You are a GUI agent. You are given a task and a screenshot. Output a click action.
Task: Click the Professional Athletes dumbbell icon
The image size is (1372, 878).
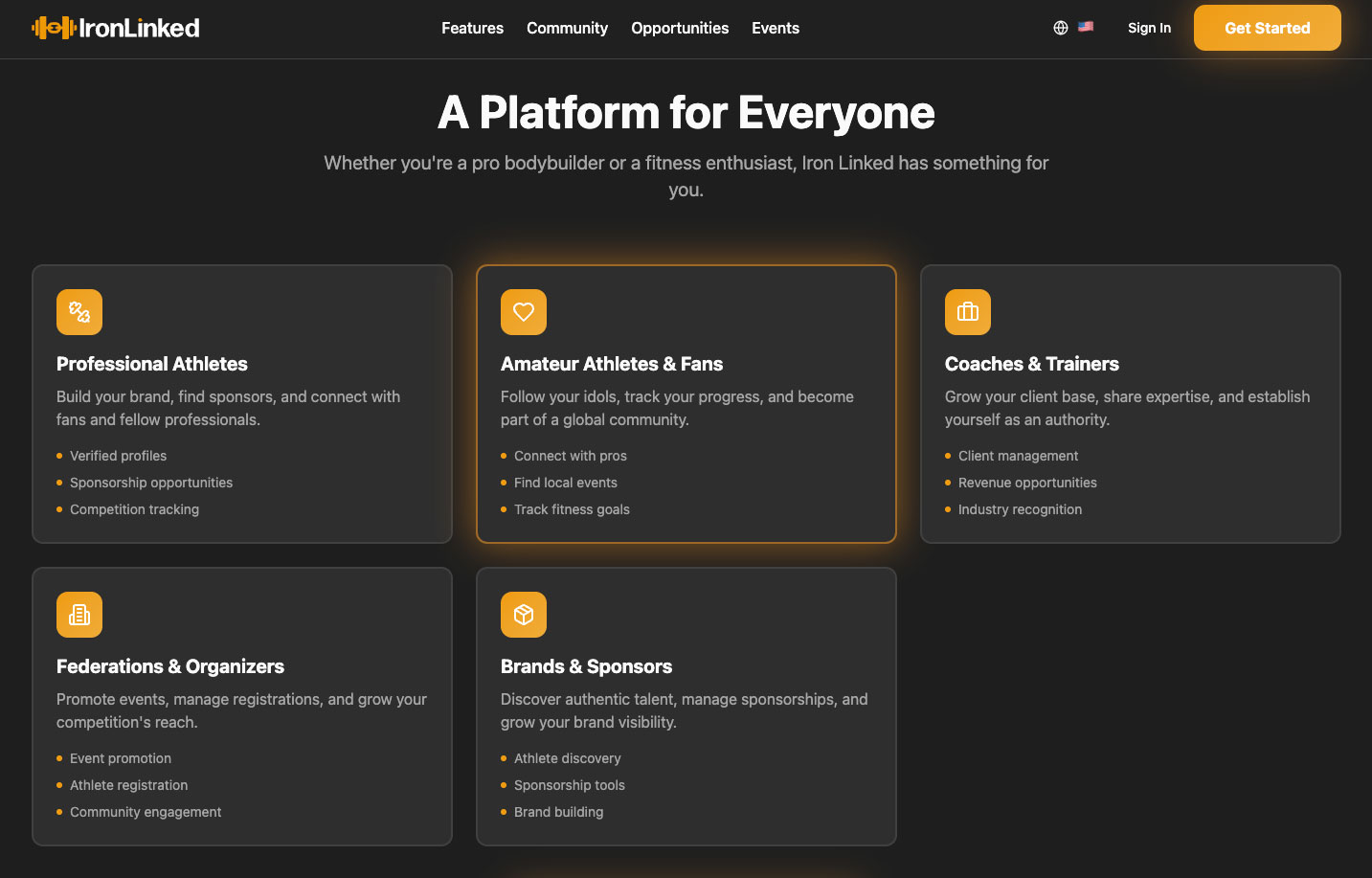(79, 312)
